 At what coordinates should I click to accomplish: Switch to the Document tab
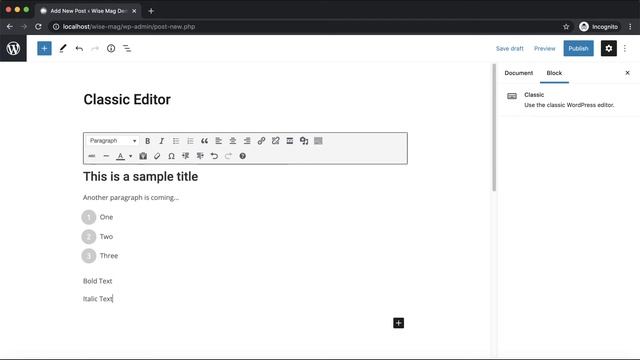pos(518,73)
